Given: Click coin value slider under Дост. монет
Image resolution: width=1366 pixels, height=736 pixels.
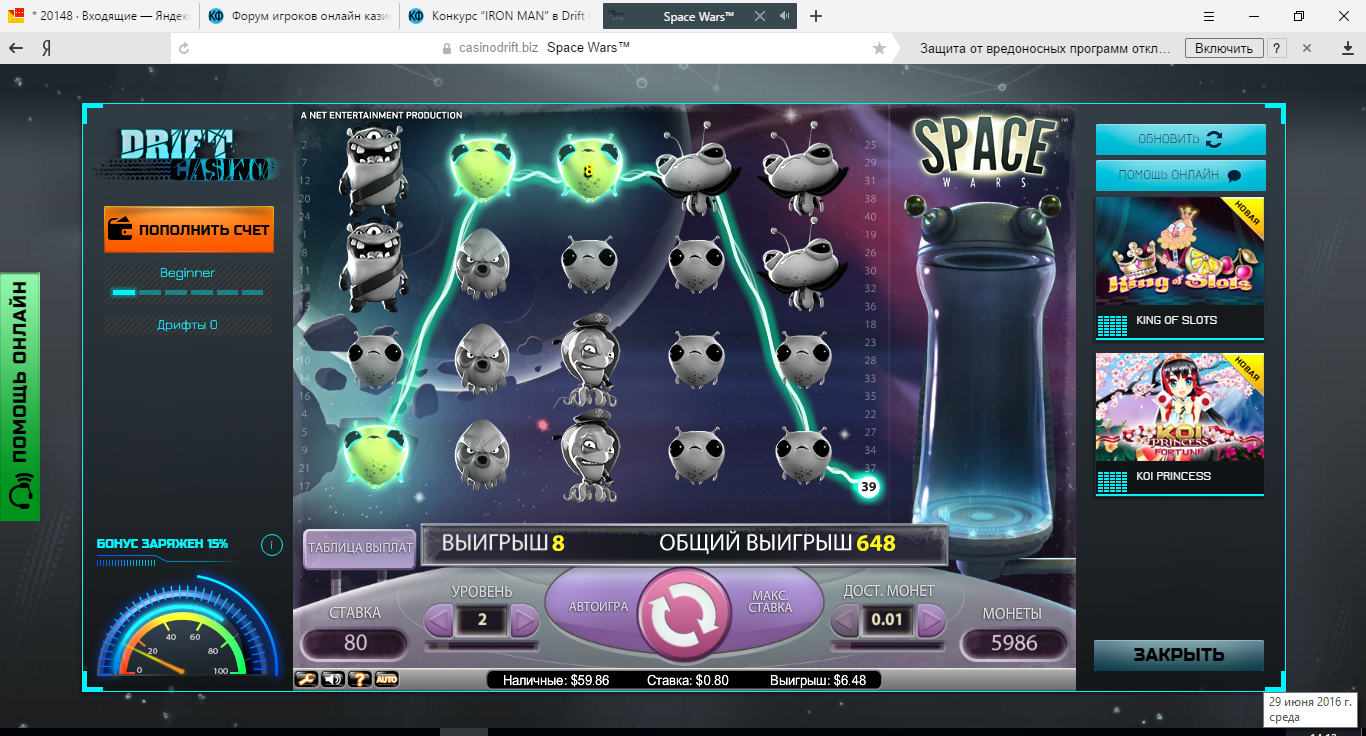Looking at the screenshot, I should coord(888,646).
